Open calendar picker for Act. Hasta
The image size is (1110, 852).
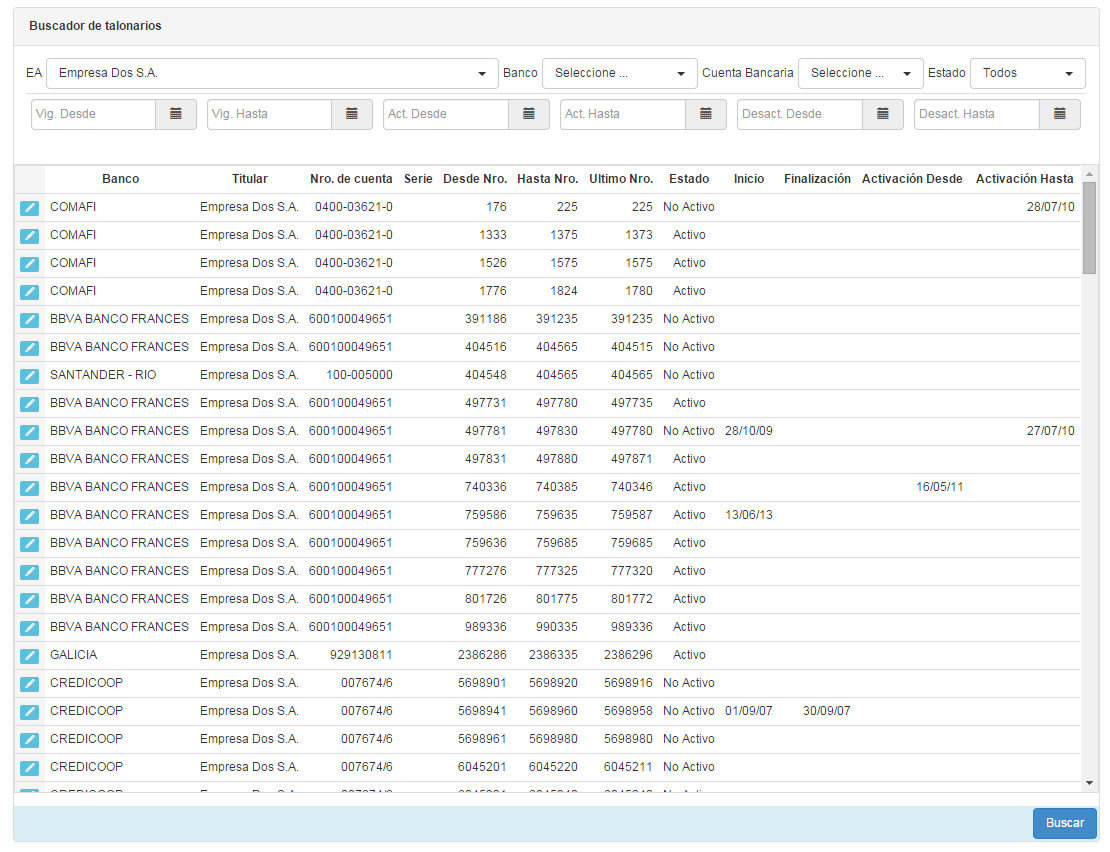pos(706,114)
